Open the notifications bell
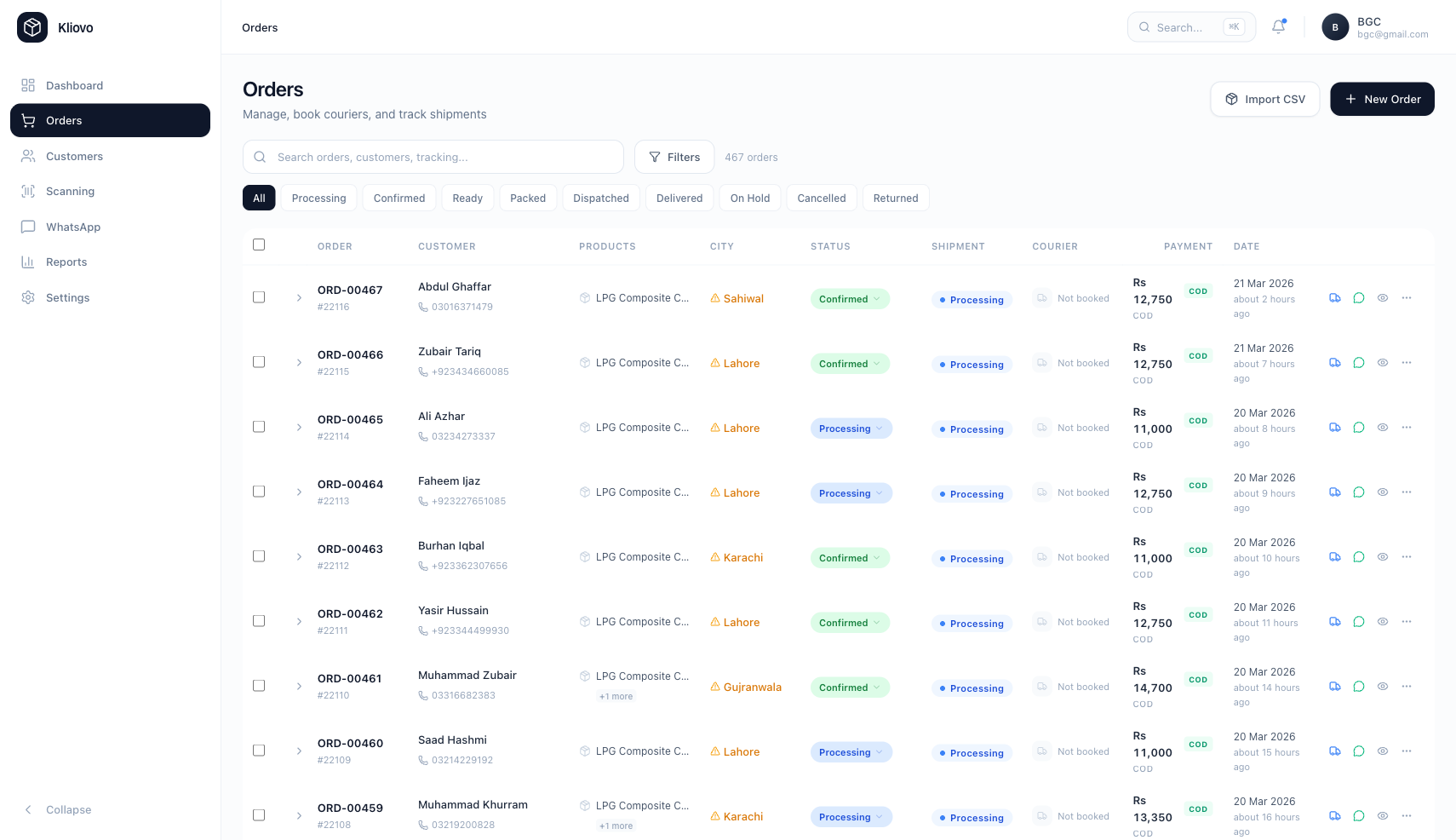 pos(1278,27)
